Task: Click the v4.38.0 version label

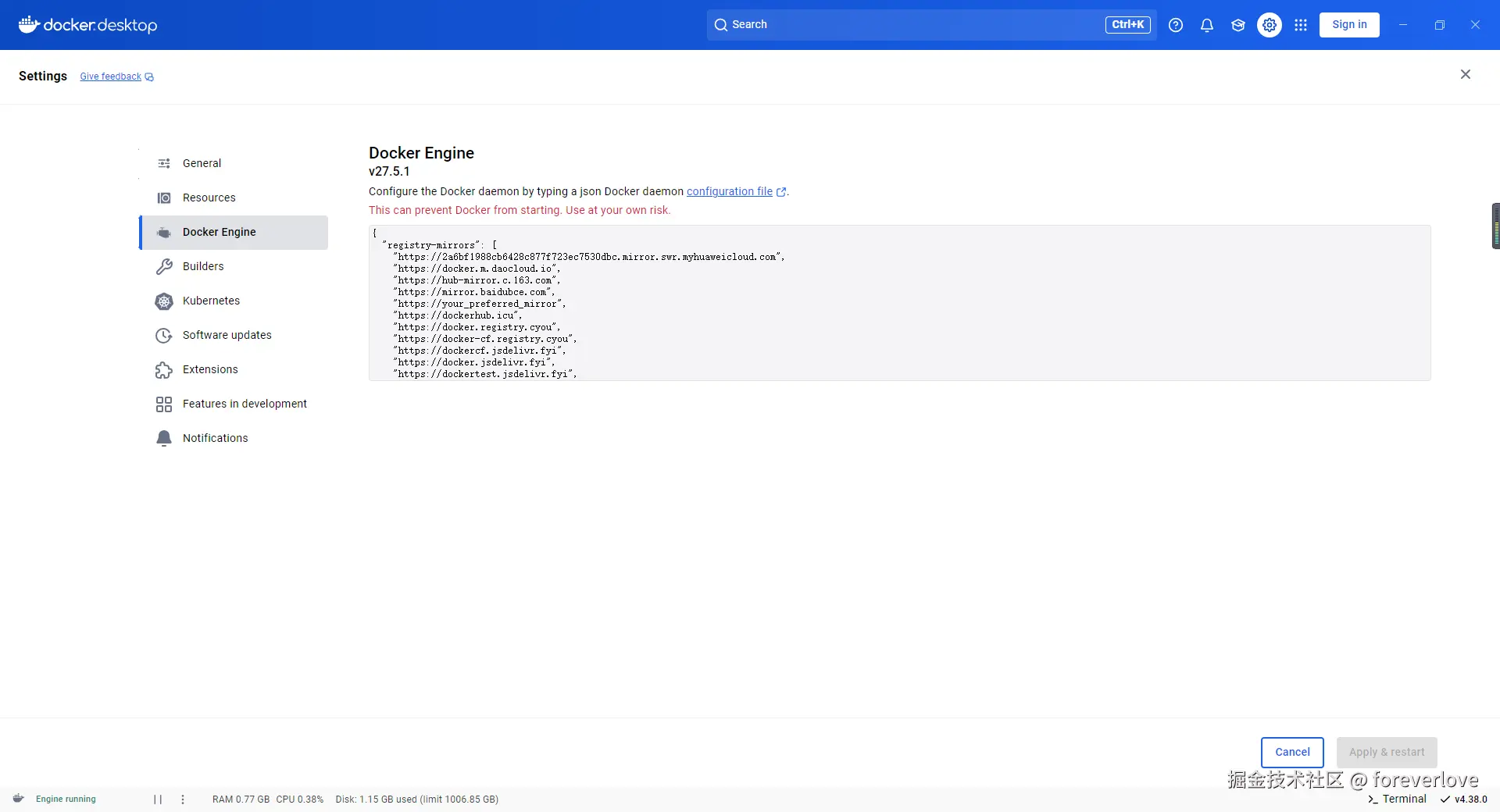Action: (1470, 799)
